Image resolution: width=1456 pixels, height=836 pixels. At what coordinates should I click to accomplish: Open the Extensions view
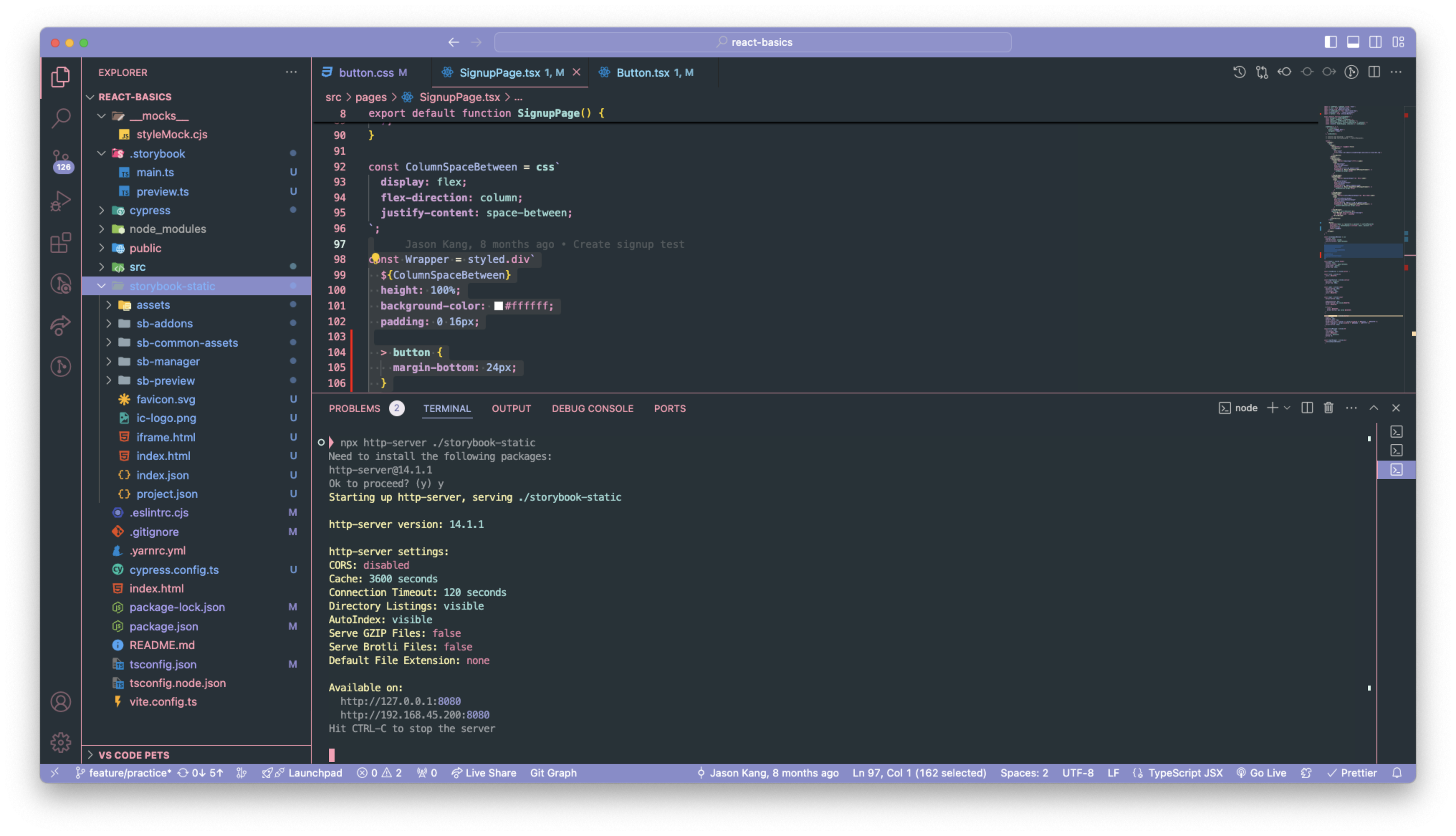pos(60,242)
